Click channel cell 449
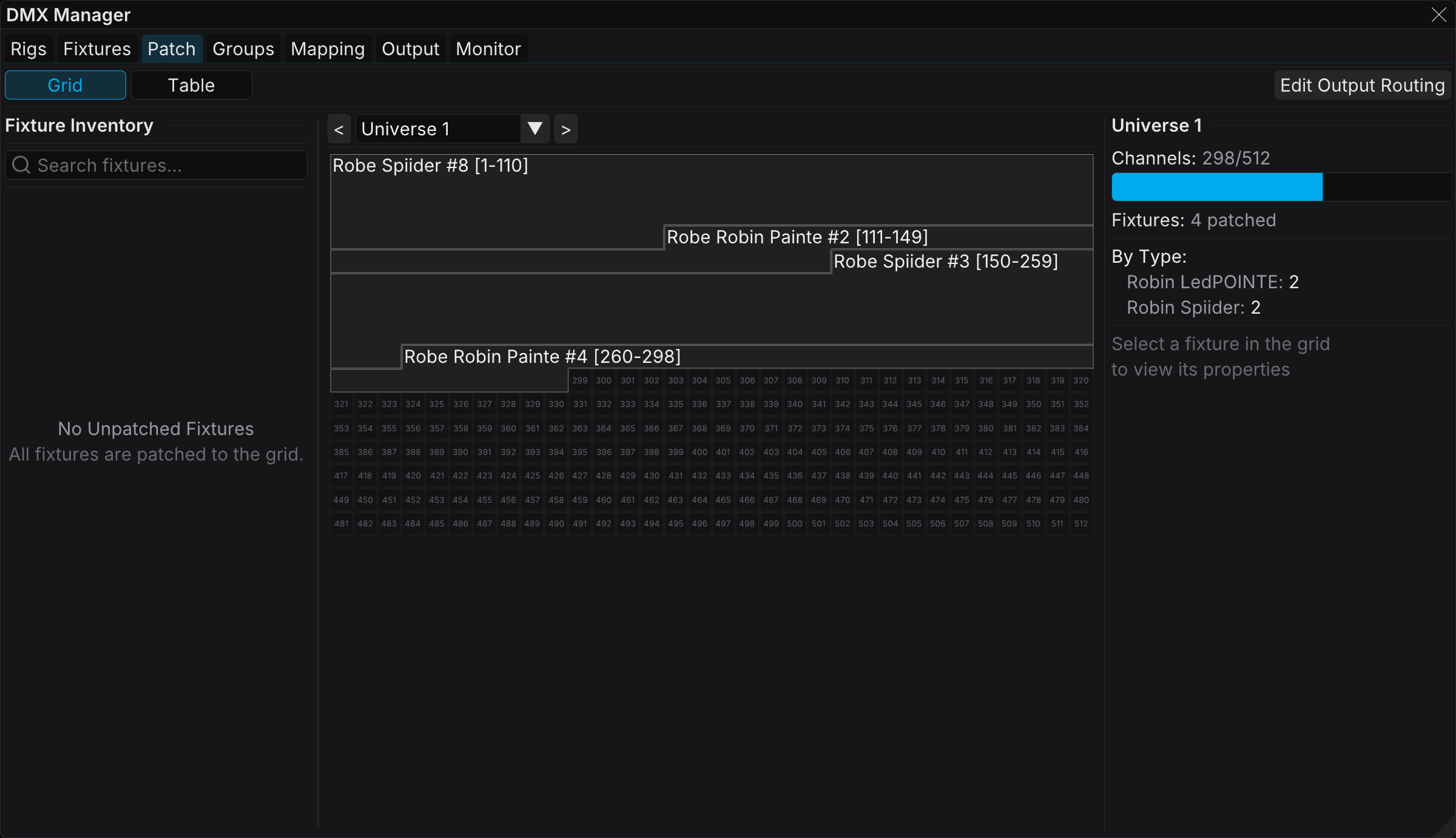 click(342, 500)
